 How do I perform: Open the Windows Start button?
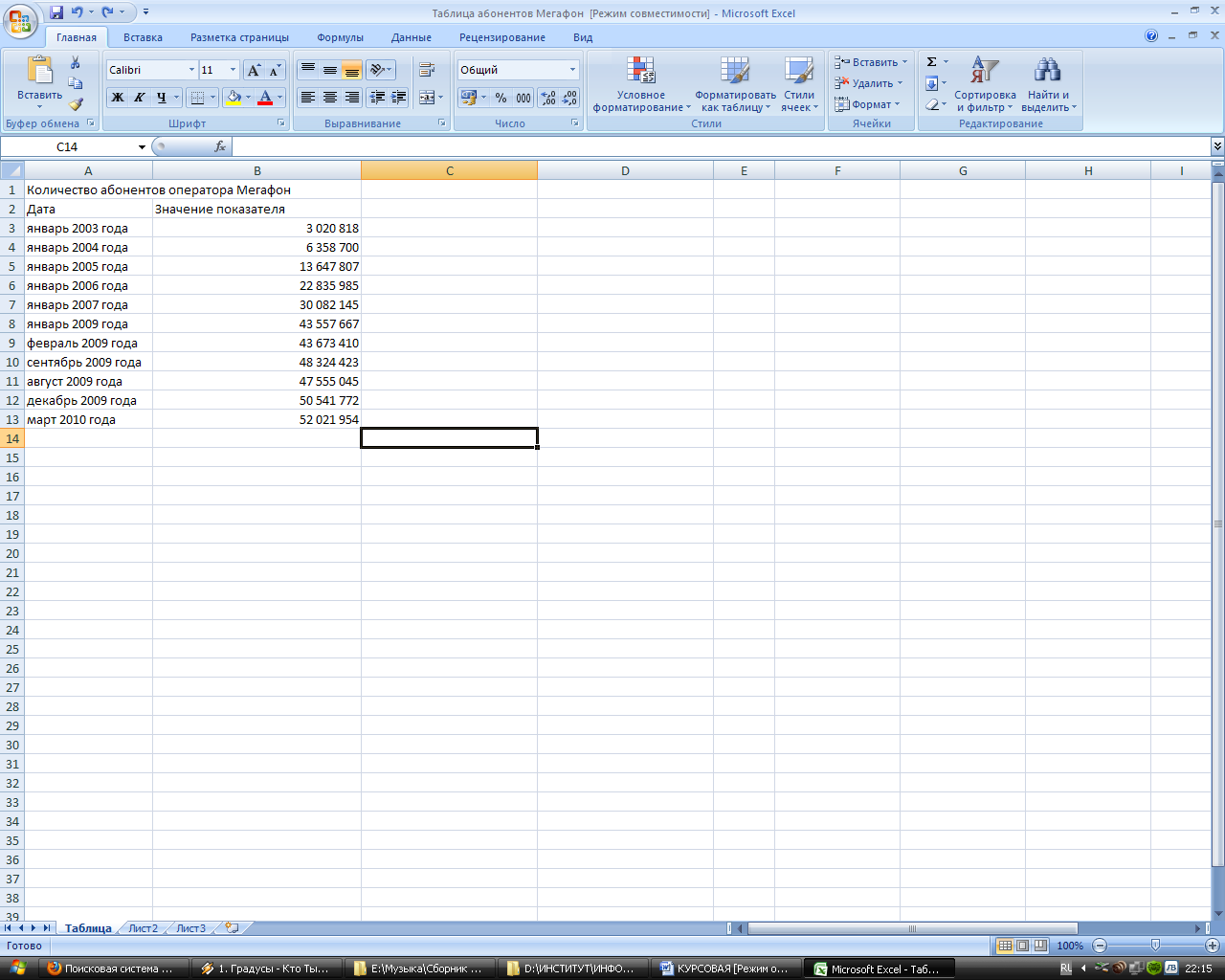pyautogui.click(x=17, y=969)
